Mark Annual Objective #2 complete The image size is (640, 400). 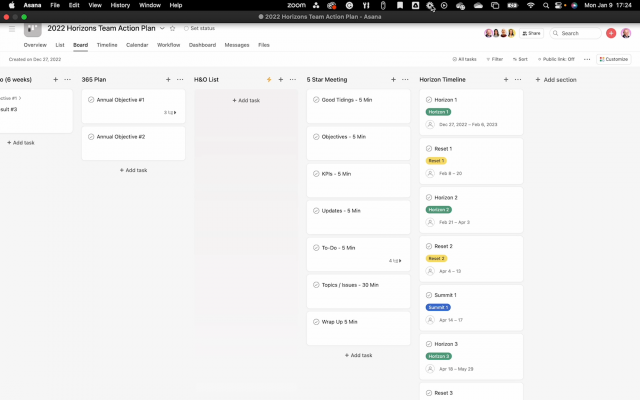pyautogui.click(x=91, y=137)
